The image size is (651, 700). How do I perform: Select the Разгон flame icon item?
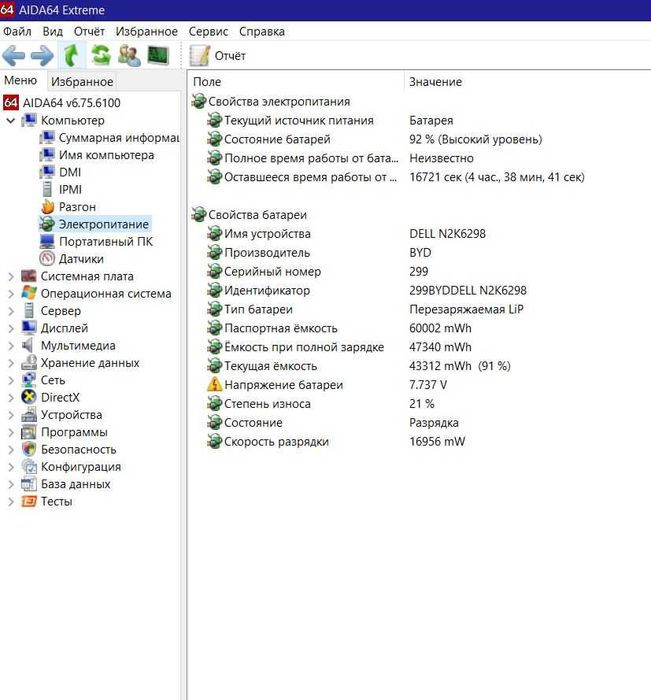coord(47,207)
